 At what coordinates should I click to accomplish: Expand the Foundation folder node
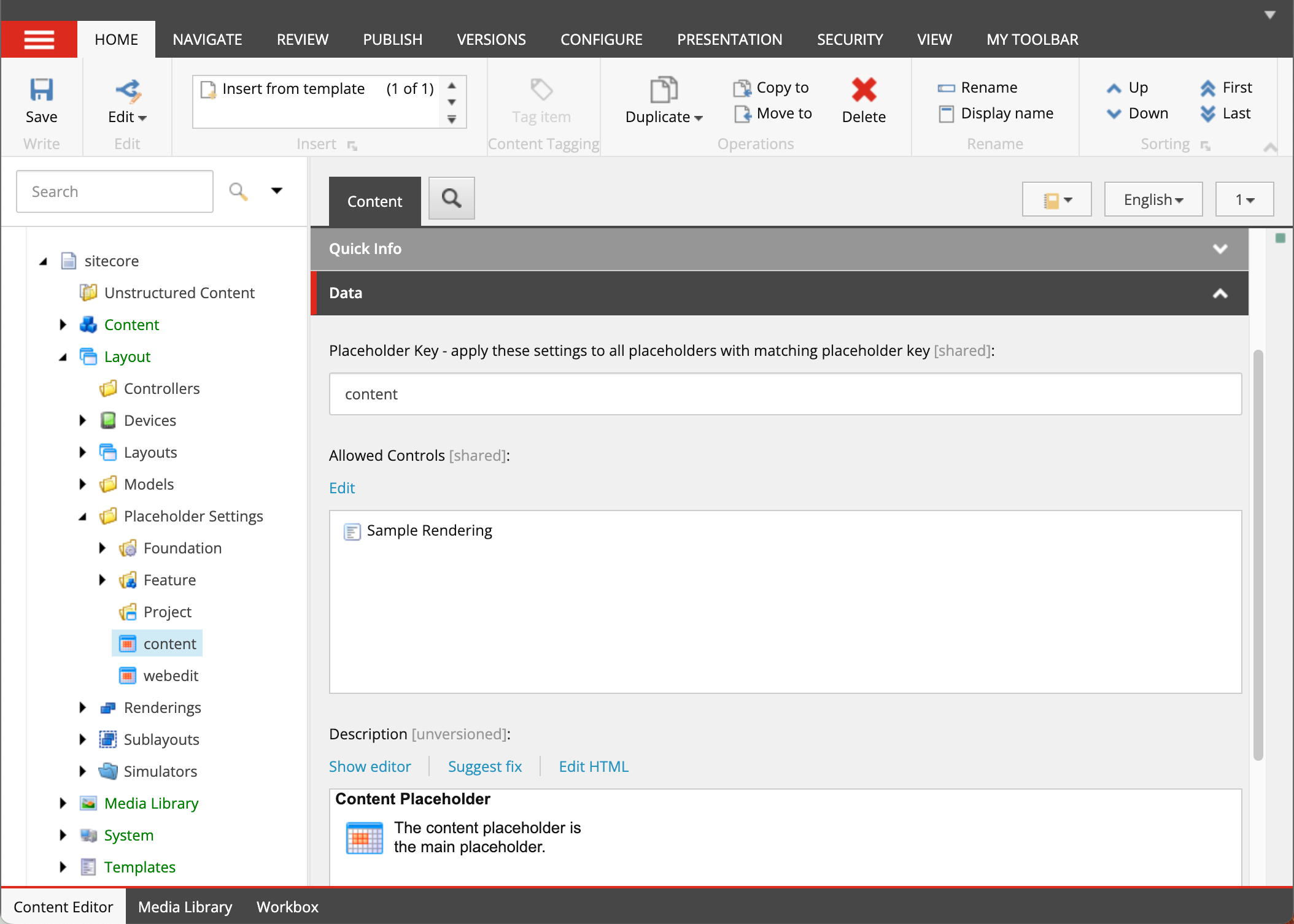(x=102, y=548)
